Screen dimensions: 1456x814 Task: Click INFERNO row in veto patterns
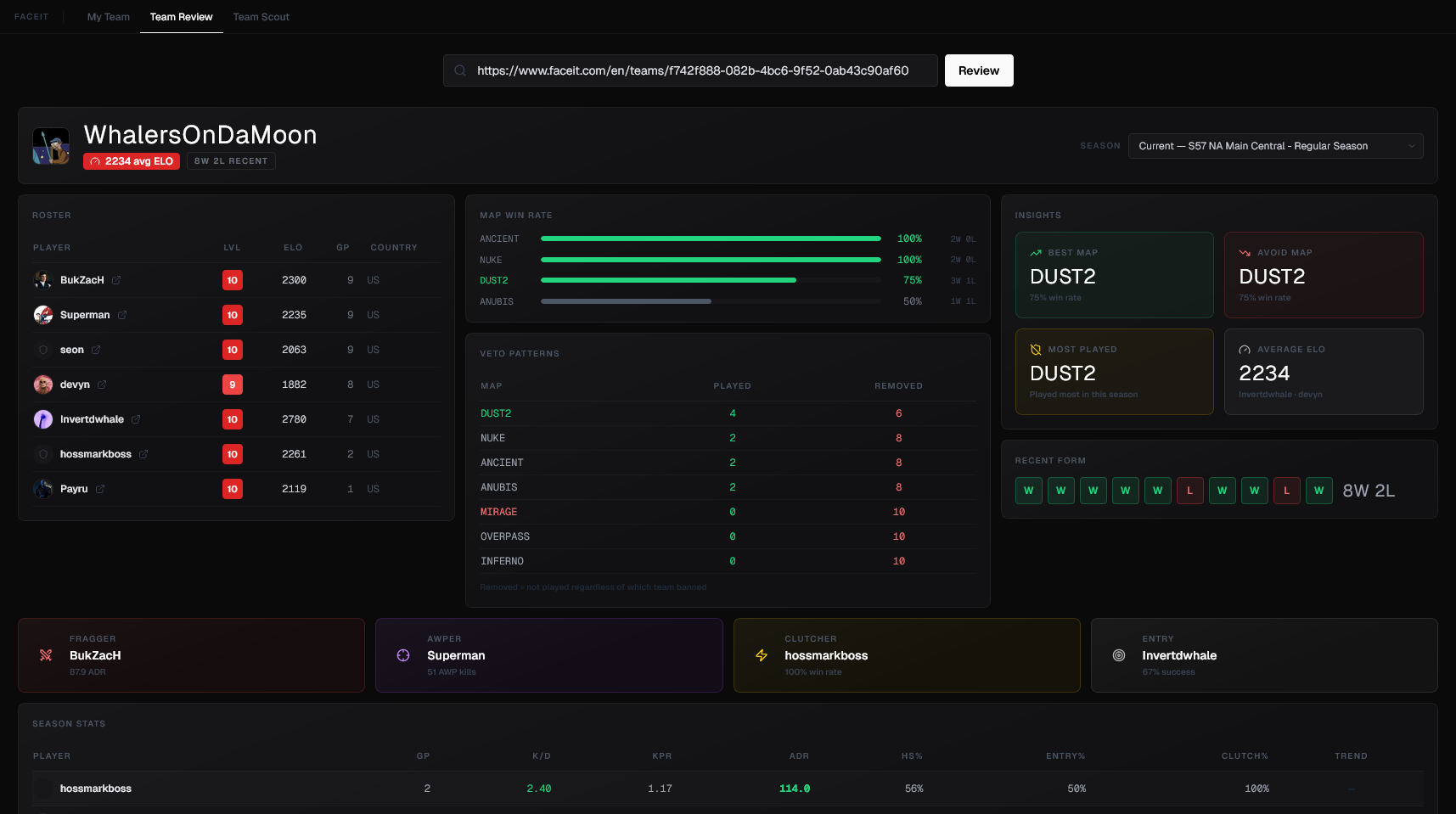pos(728,561)
